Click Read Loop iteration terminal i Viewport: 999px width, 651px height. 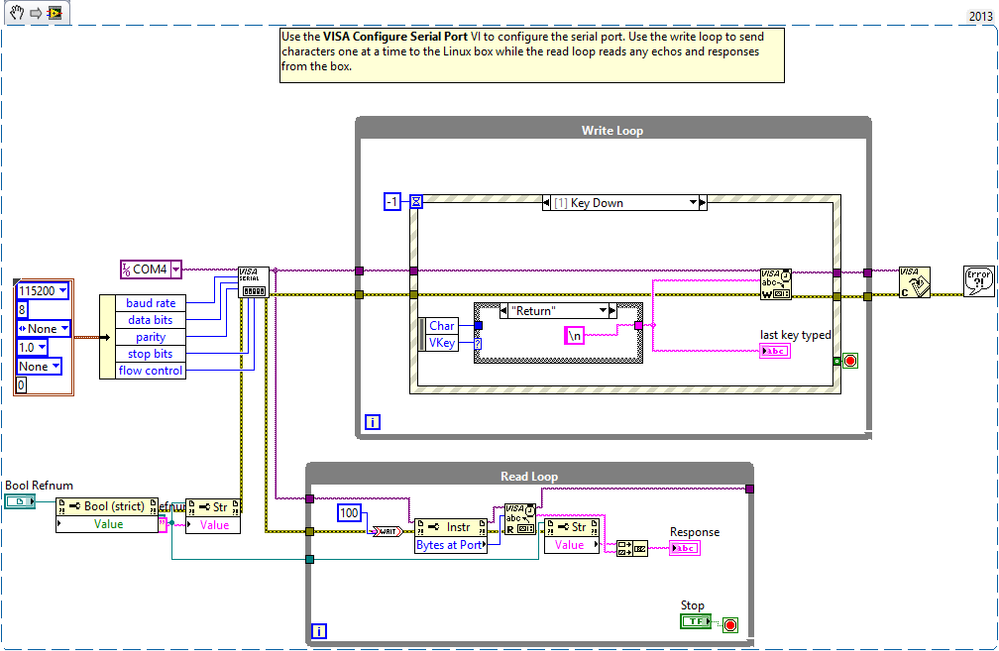click(x=319, y=631)
